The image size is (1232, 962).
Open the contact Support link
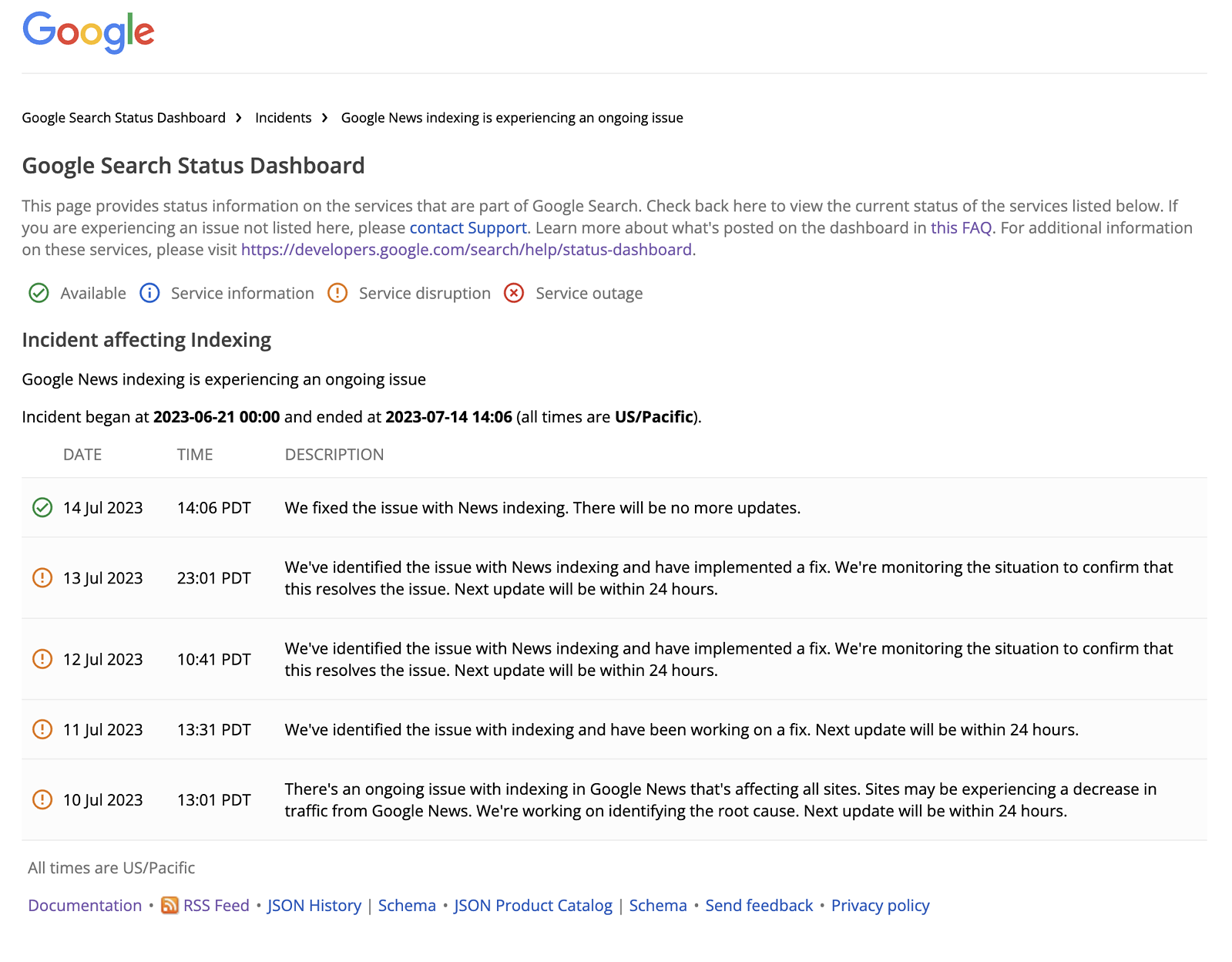468,228
